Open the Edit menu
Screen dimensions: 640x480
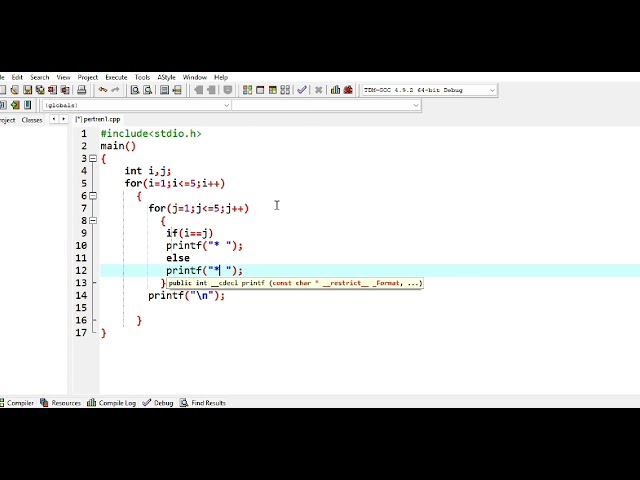[17, 77]
